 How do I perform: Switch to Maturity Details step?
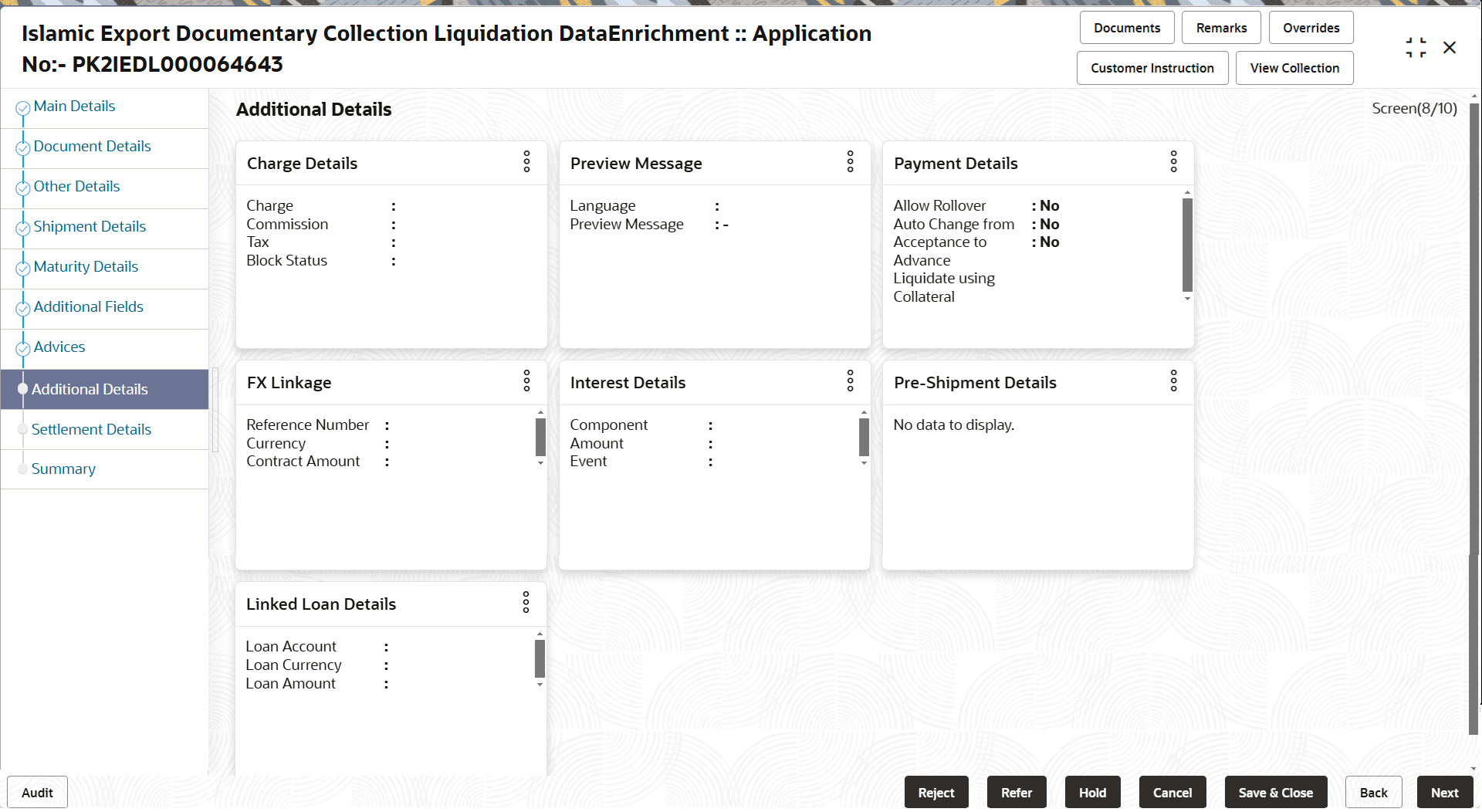86,267
